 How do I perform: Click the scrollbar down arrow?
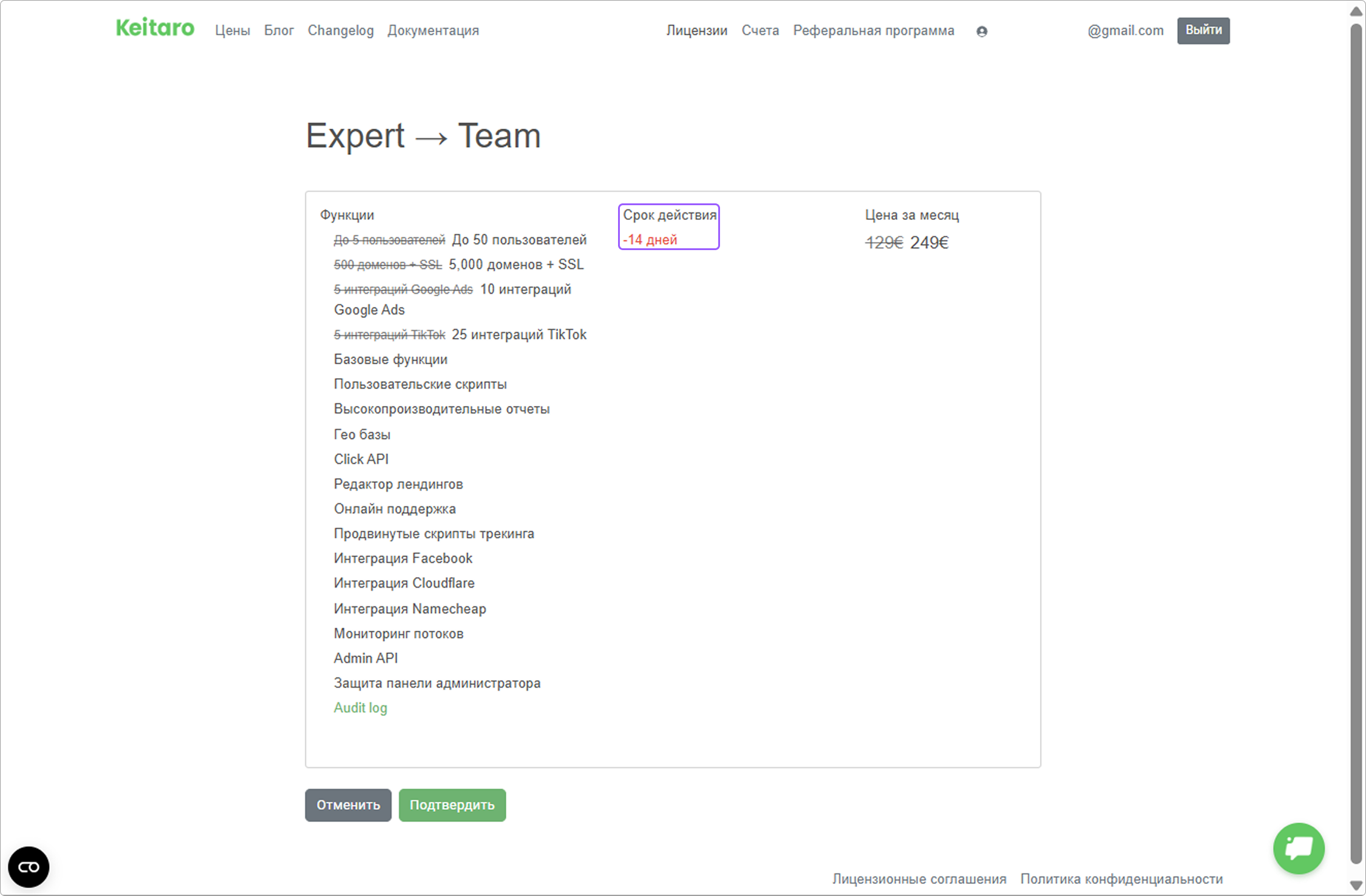[x=1356, y=885]
